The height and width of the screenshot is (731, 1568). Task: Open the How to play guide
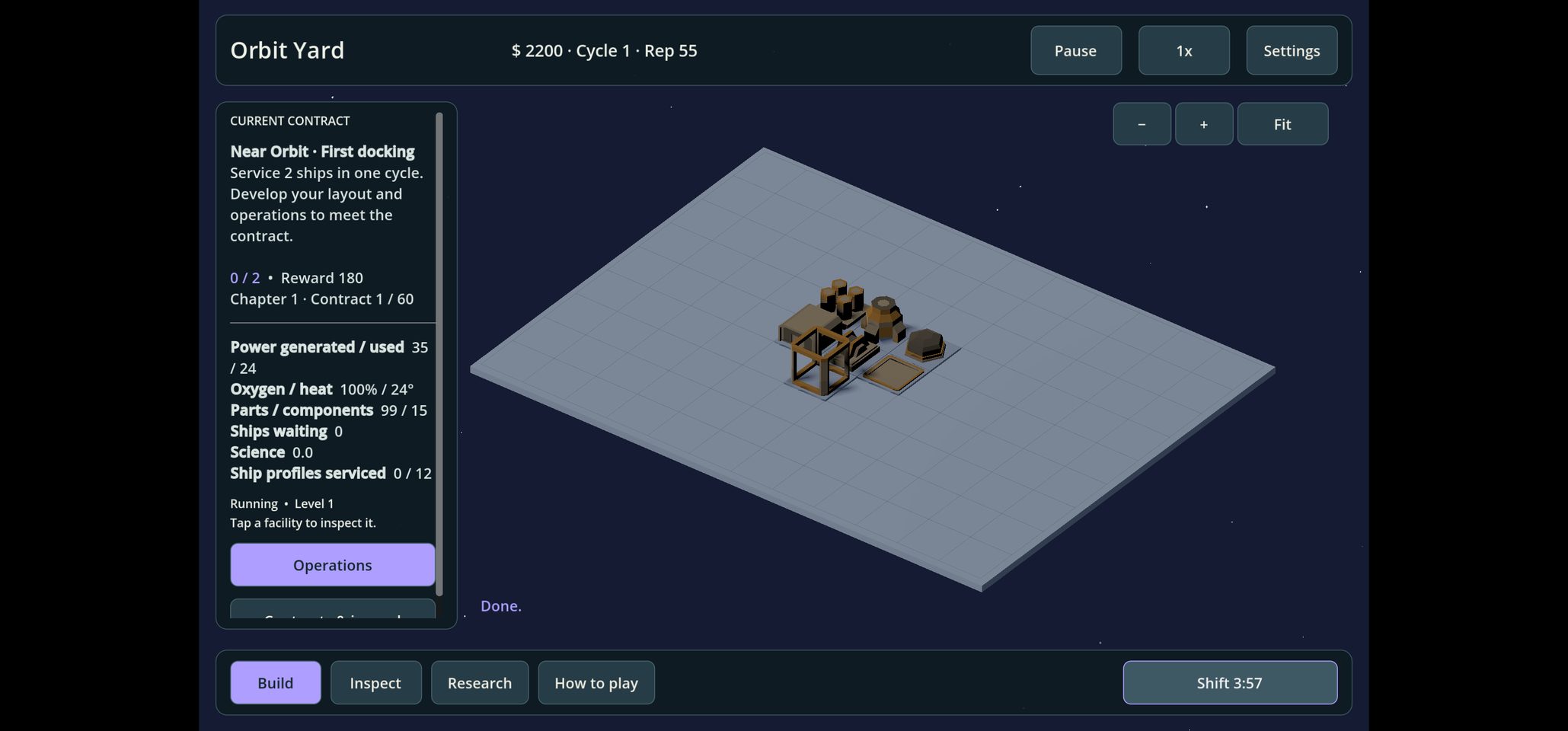coord(596,682)
